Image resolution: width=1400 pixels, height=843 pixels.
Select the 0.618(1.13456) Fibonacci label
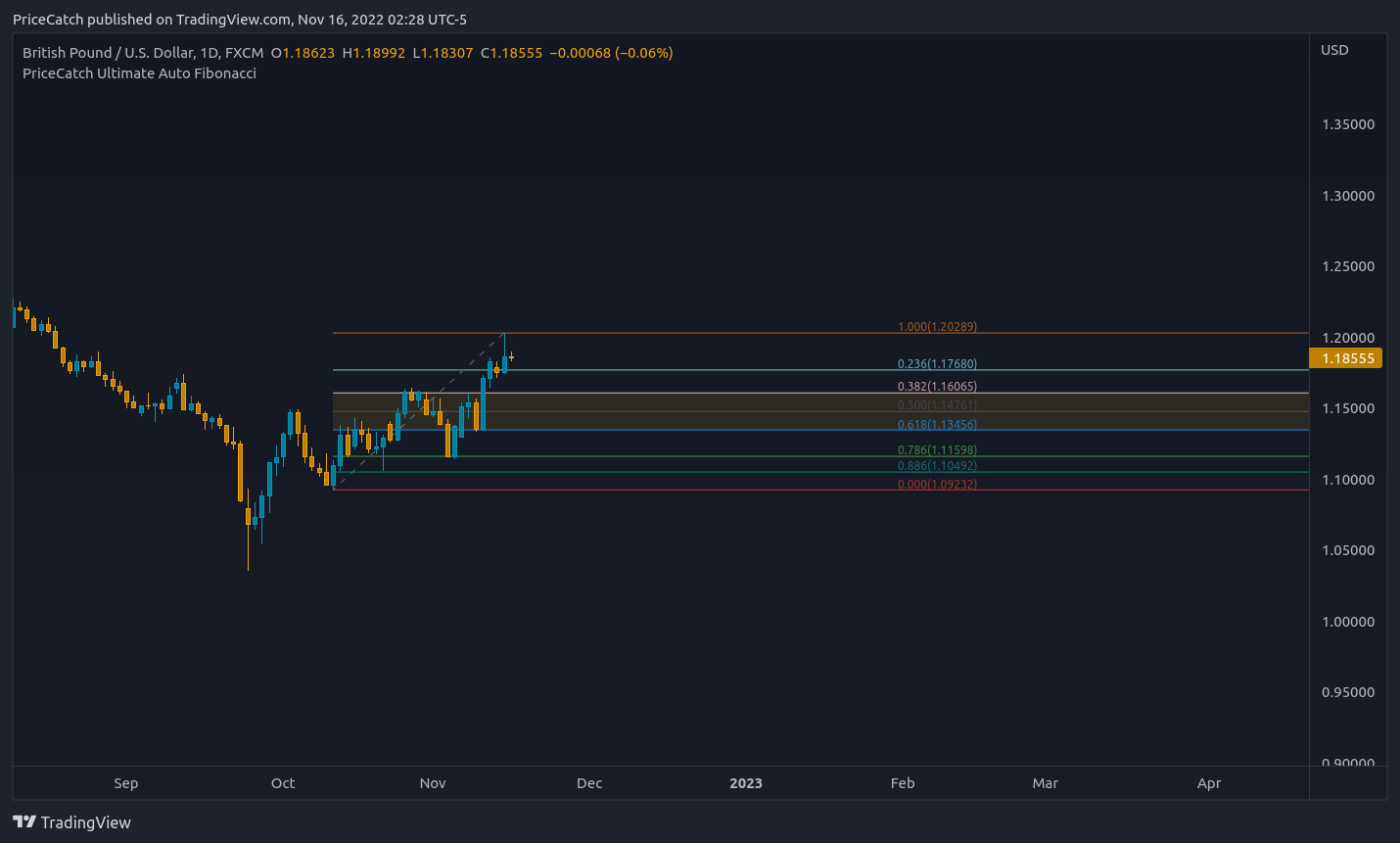[937, 425]
